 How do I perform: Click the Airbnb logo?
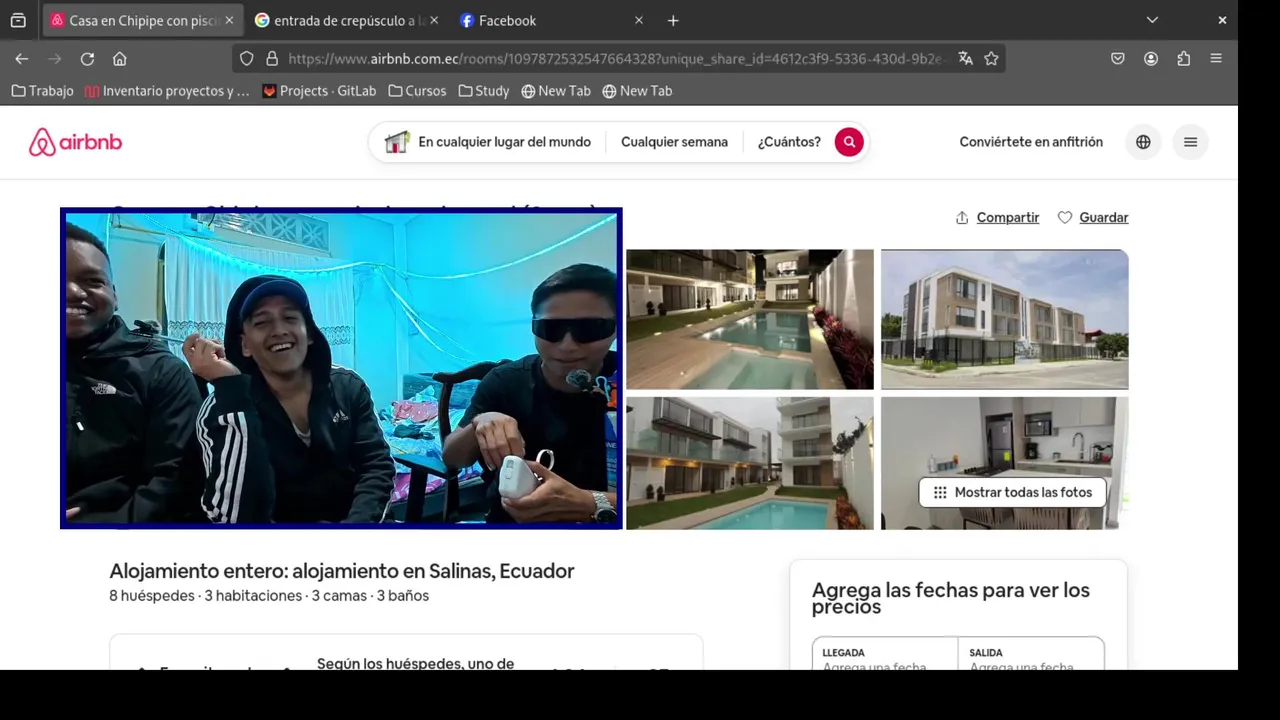point(75,142)
